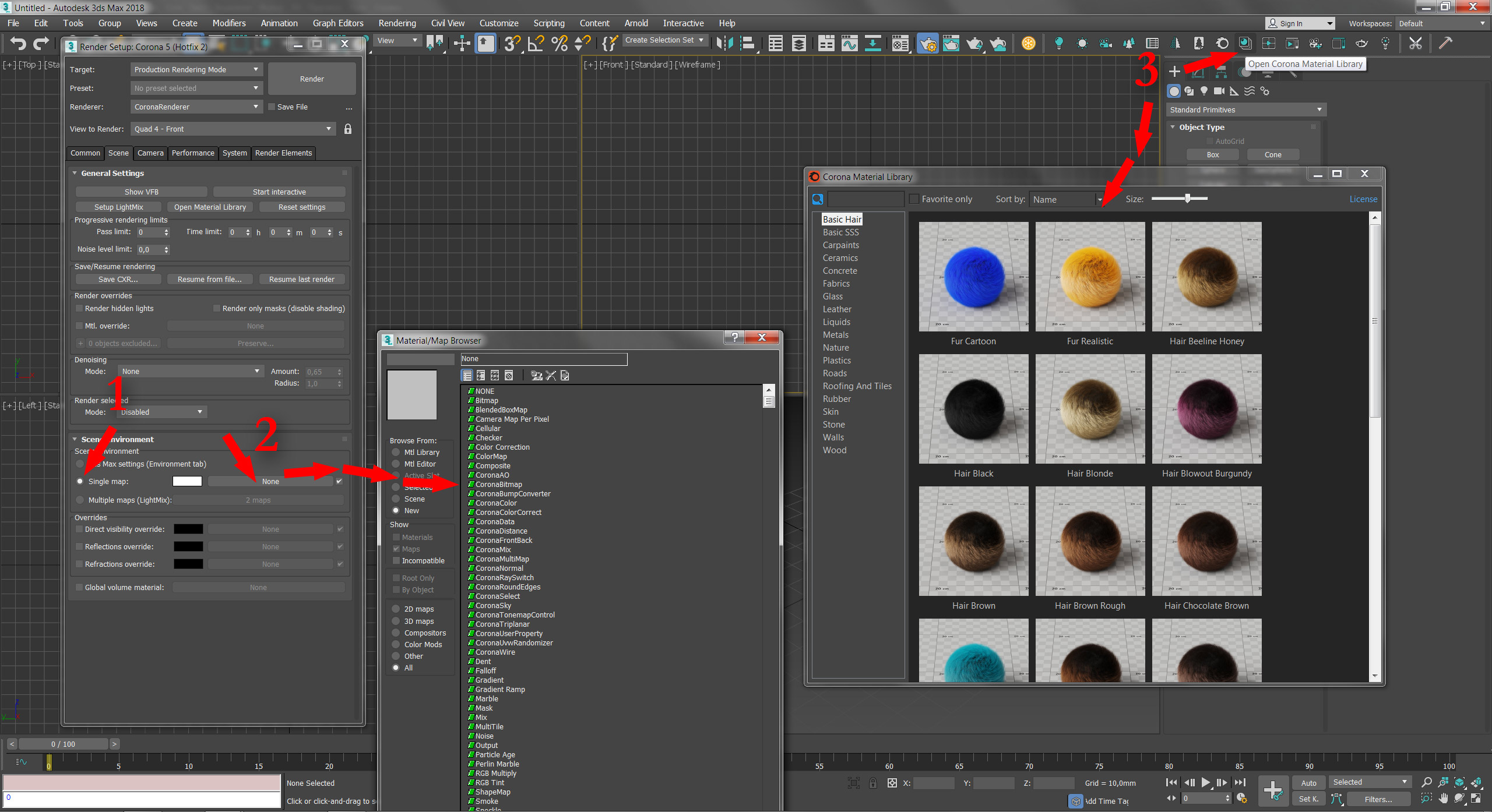Click Play Animation button
The height and width of the screenshot is (812, 1492).
click(x=1205, y=782)
